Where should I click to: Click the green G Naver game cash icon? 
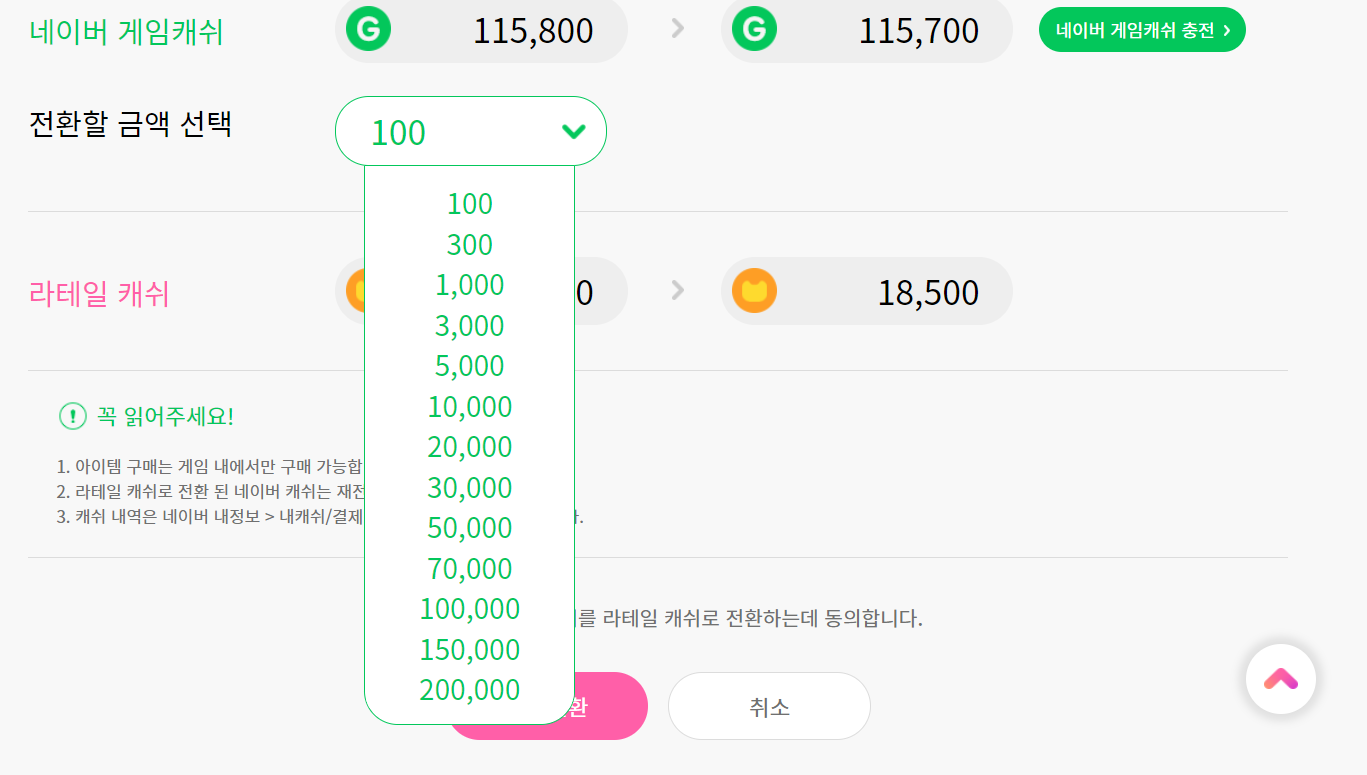pyautogui.click(x=368, y=29)
